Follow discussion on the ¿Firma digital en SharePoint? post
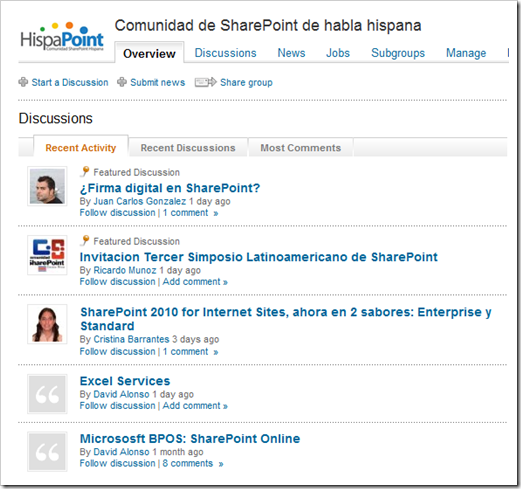Image resolution: width=521 pixels, height=489 pixels. pyautogui.click(x=117, y=213)
